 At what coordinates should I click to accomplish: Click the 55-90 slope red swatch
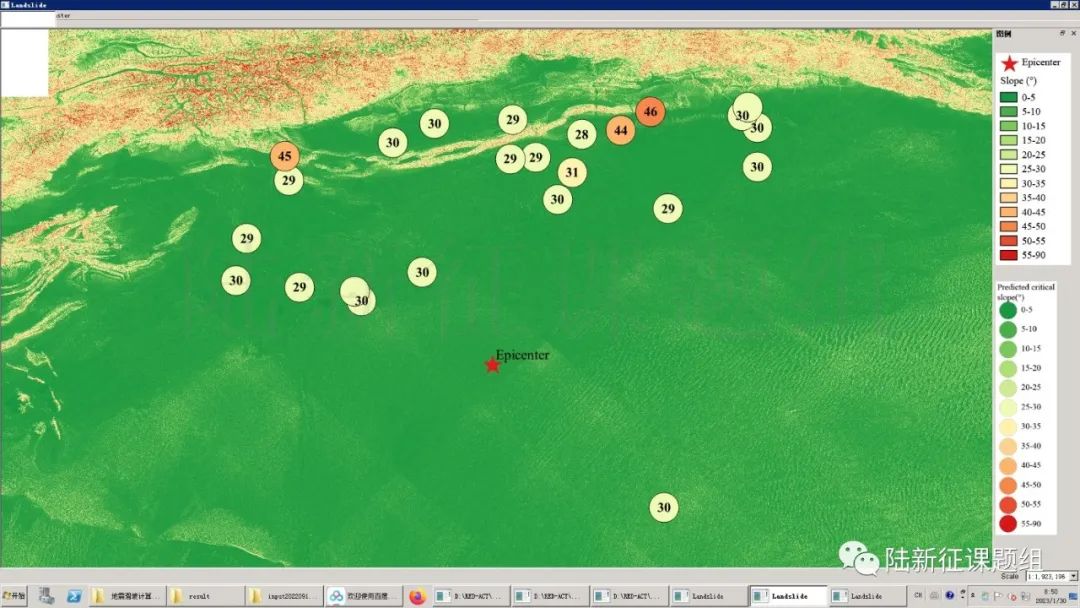(1008, 255)
